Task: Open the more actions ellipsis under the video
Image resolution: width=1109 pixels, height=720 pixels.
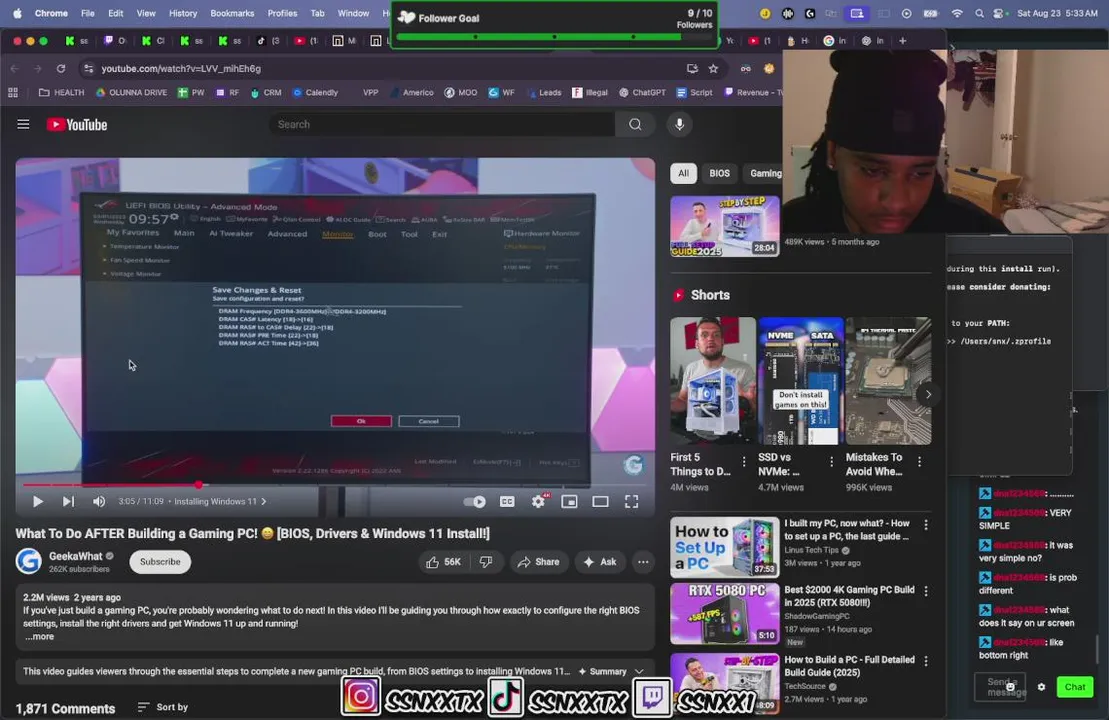Action: pos(643,562)
